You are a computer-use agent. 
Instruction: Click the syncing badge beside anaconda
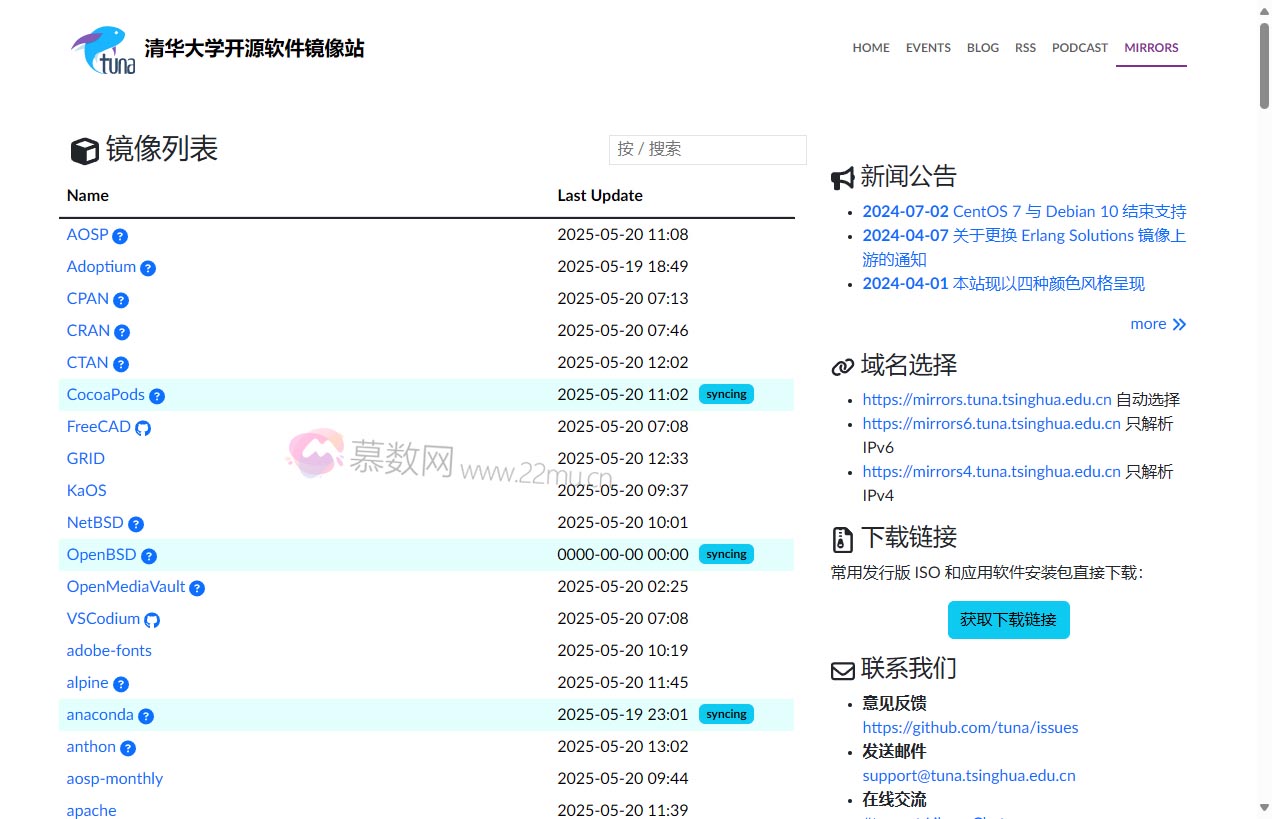726,714
